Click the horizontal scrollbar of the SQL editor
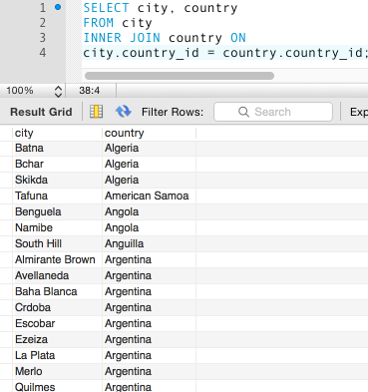 pyautogui.click(x=179, y=76)
